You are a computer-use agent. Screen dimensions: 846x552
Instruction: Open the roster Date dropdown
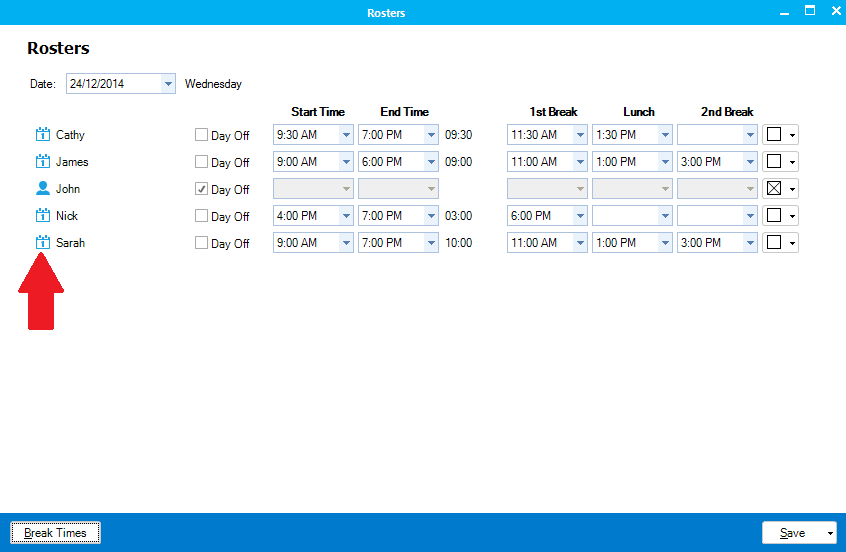coord(168,84)
